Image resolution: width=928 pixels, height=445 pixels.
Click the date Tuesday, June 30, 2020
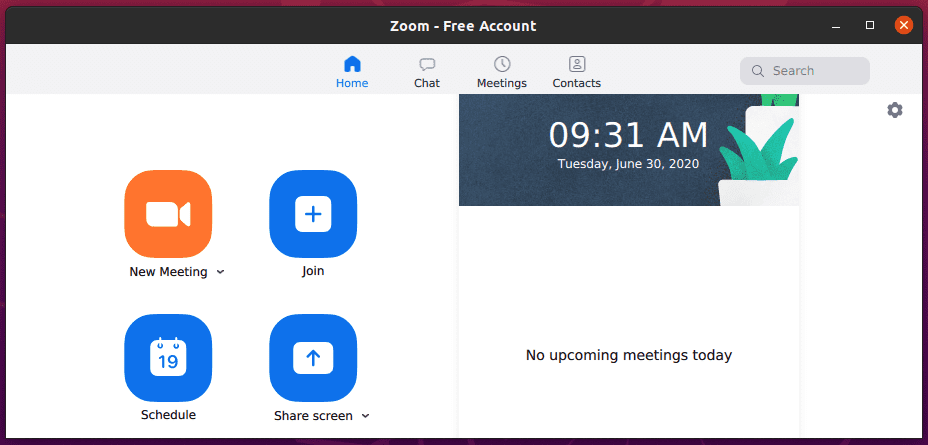[629, 163]
